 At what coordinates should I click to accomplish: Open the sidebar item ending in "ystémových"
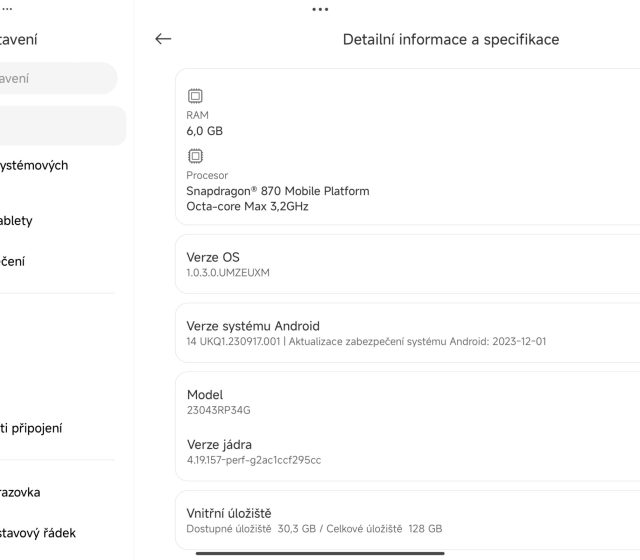[x=36, y=166]
